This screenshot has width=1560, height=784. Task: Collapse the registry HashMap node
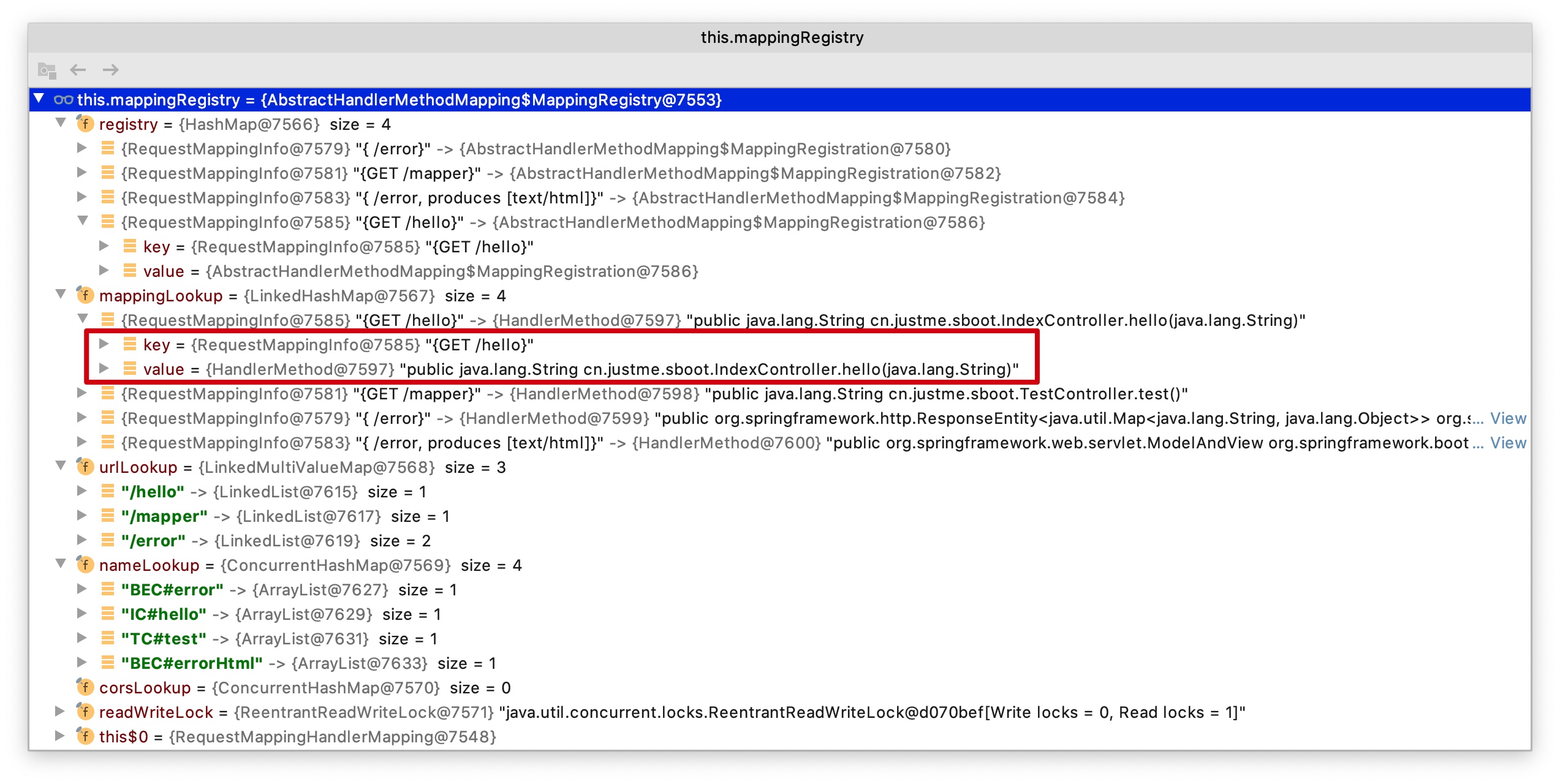(x=61, y=123)
